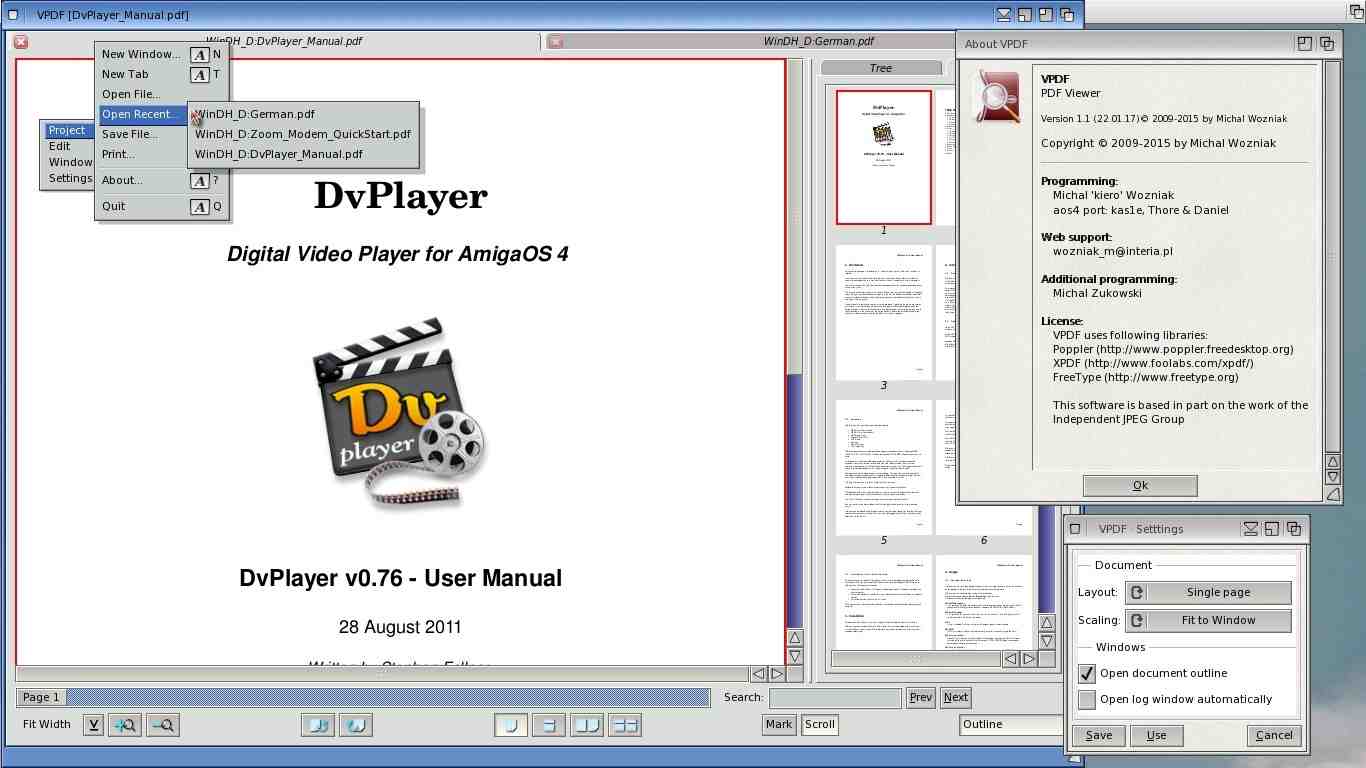This screenshot has height=768, width=1366.
Task: Choose About... menu entry
Action: click(162, 180)
